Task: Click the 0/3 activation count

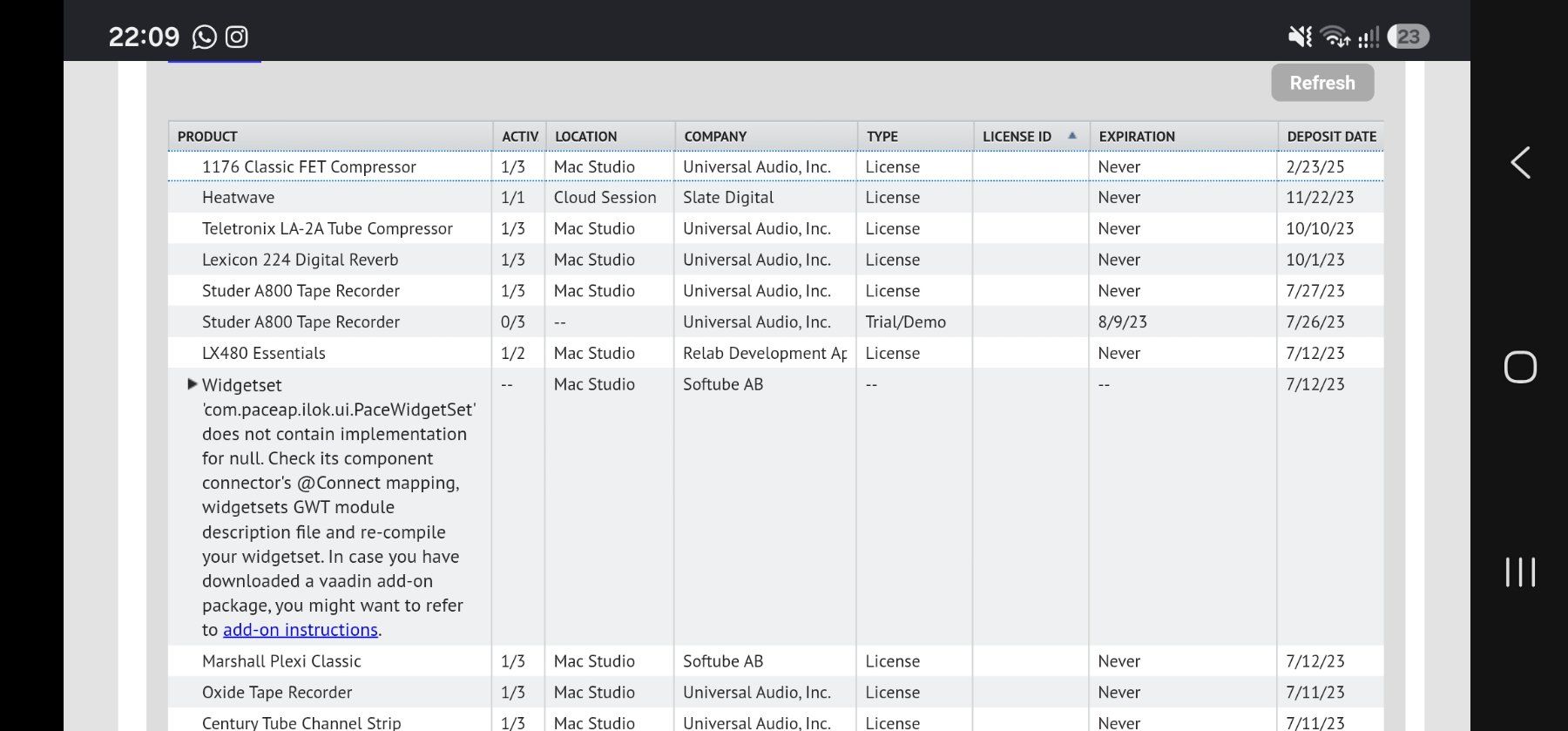Action: (513, 322)
